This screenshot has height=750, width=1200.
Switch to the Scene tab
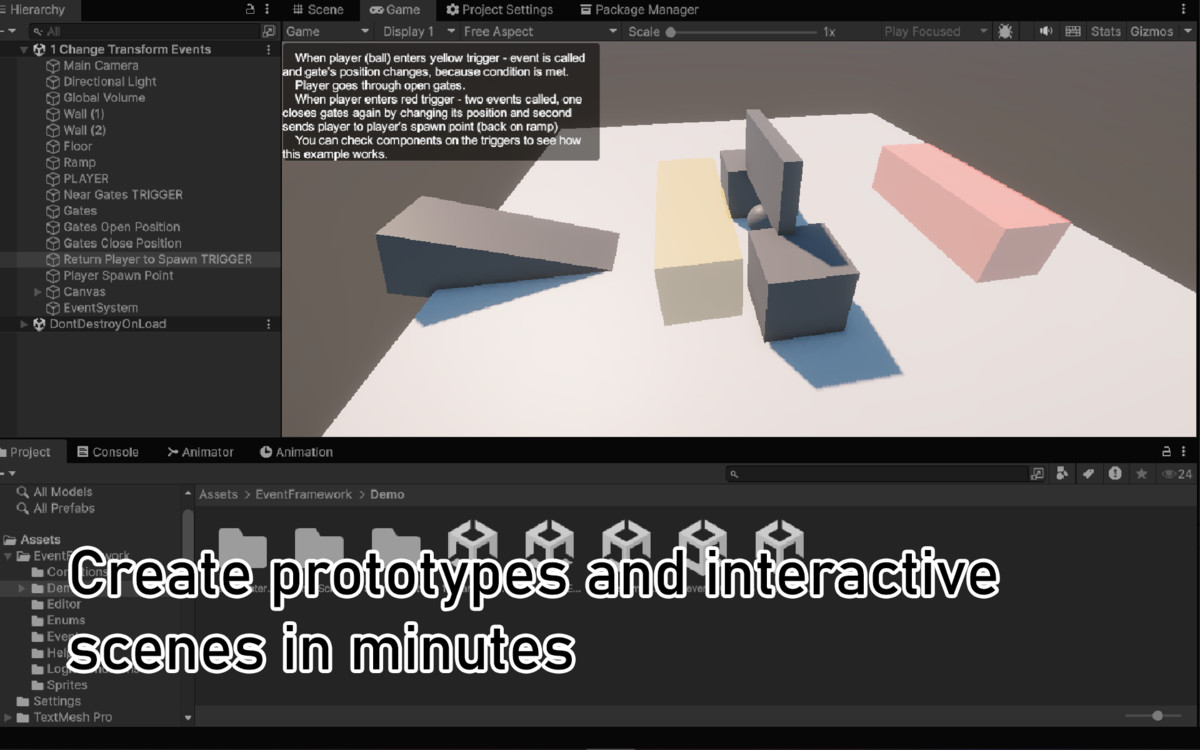click(x=318, y=9)
